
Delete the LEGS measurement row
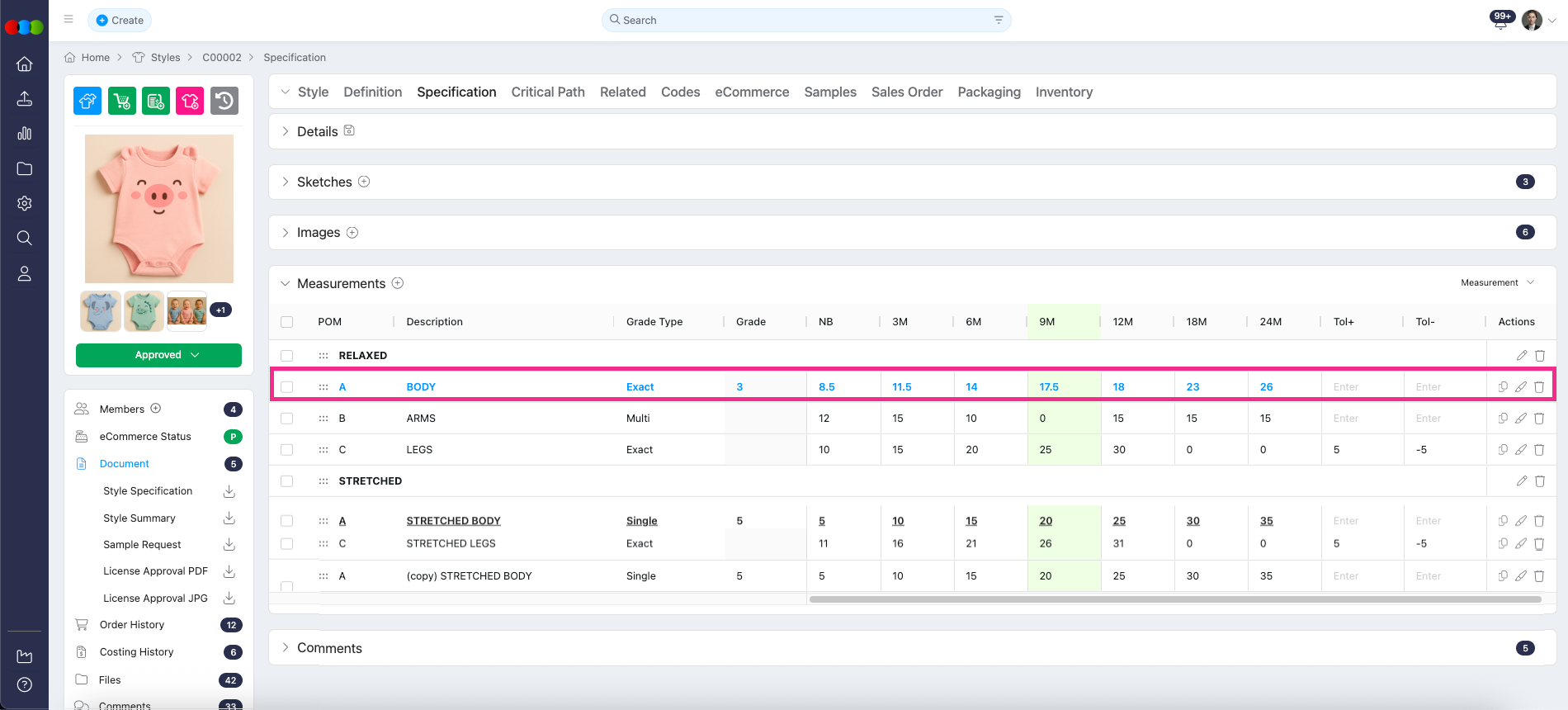(1539, 450)
